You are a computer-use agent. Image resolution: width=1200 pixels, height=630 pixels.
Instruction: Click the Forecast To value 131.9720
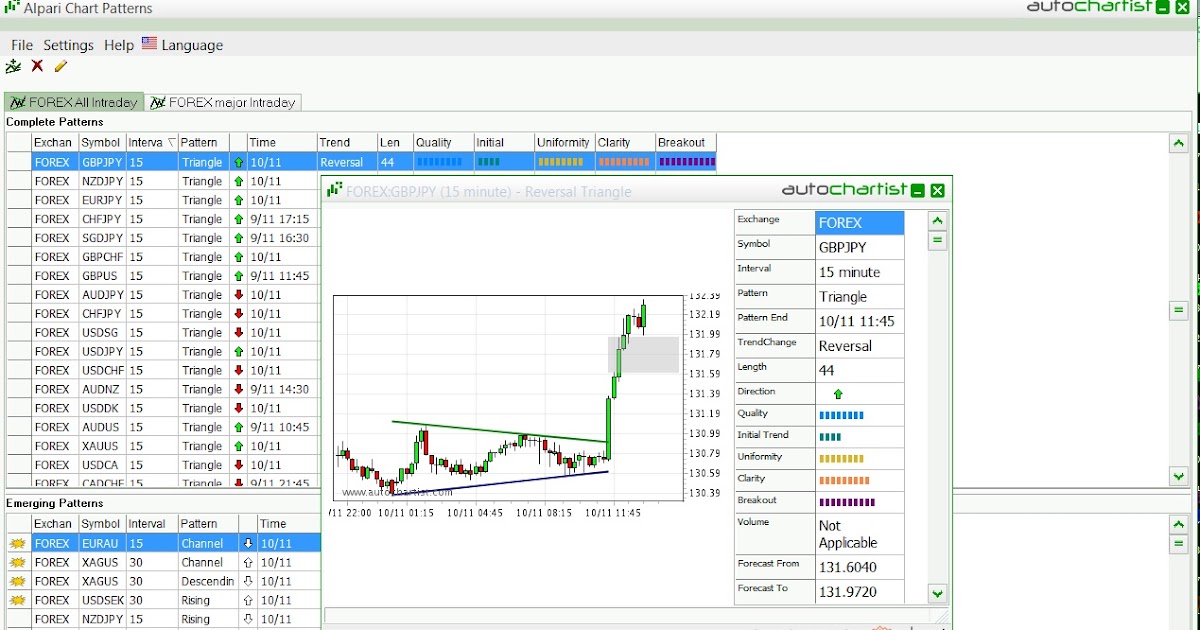tap(860, 592)
